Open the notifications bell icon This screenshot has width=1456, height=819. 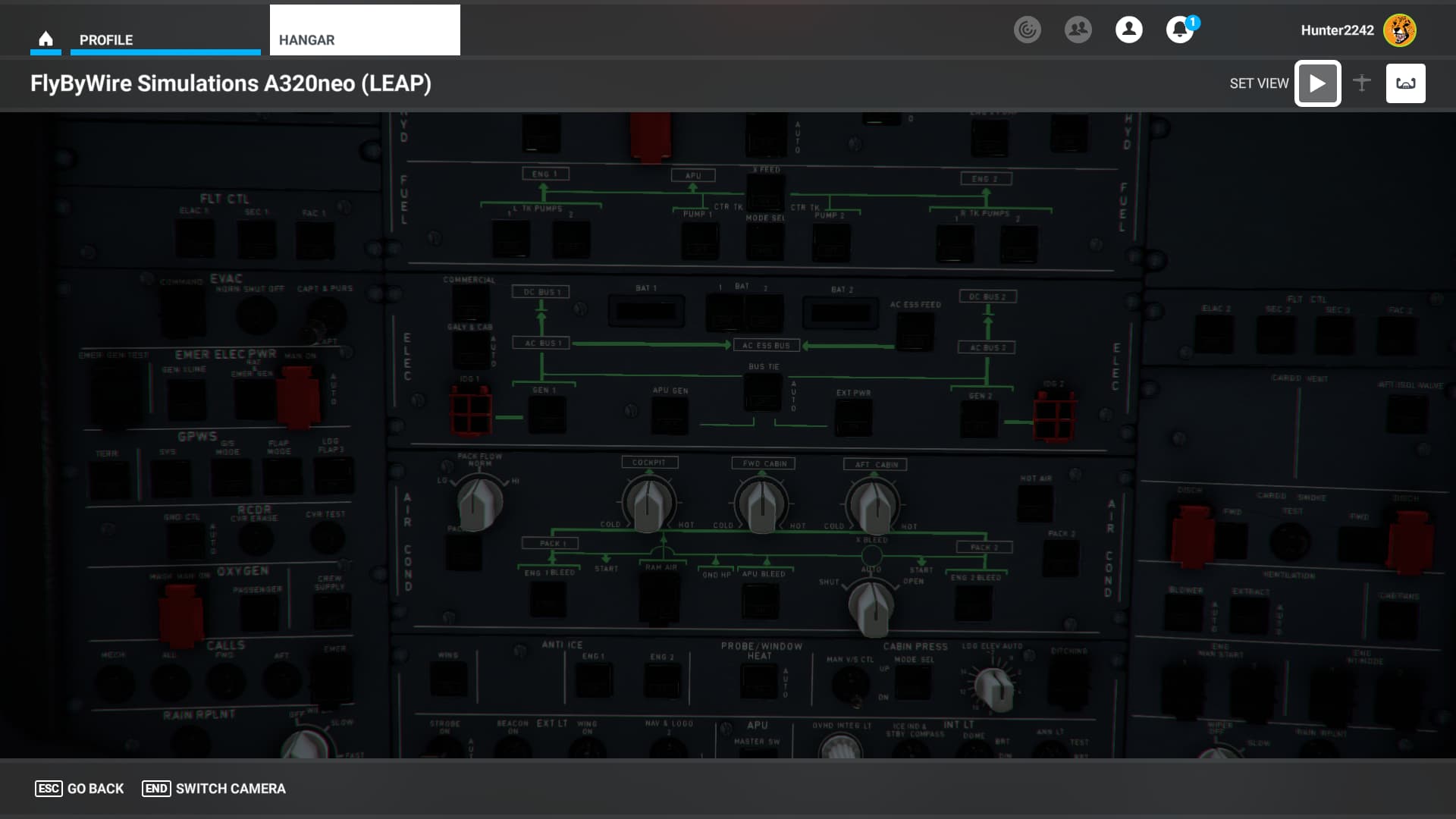coord(1179,30)
